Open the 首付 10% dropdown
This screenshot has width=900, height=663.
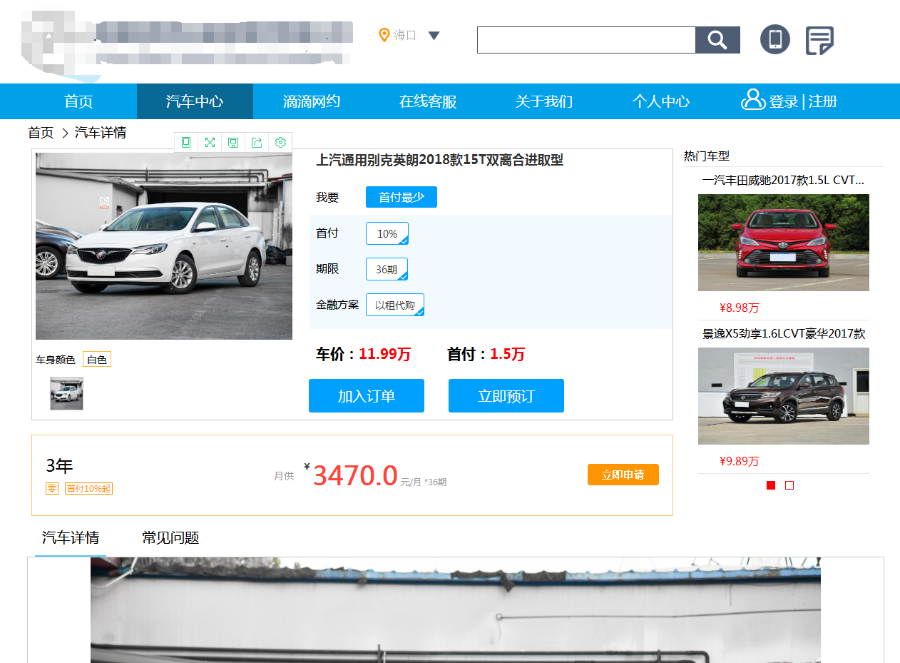387,234
